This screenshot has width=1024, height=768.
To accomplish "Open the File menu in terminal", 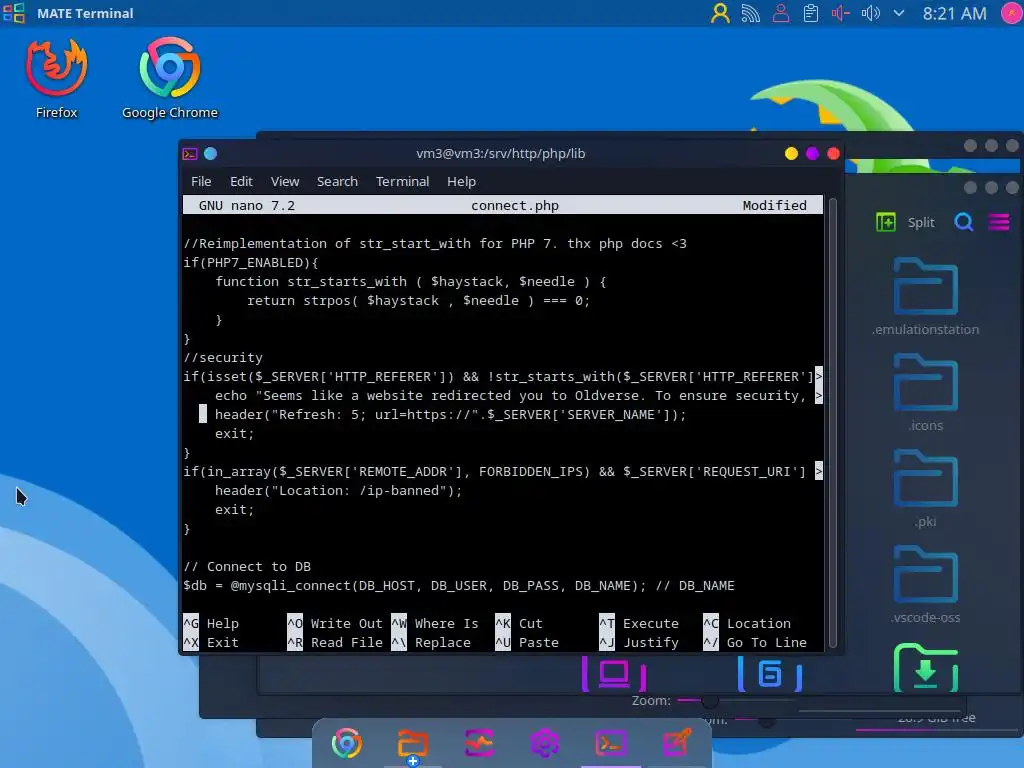I will coord(201,182).
